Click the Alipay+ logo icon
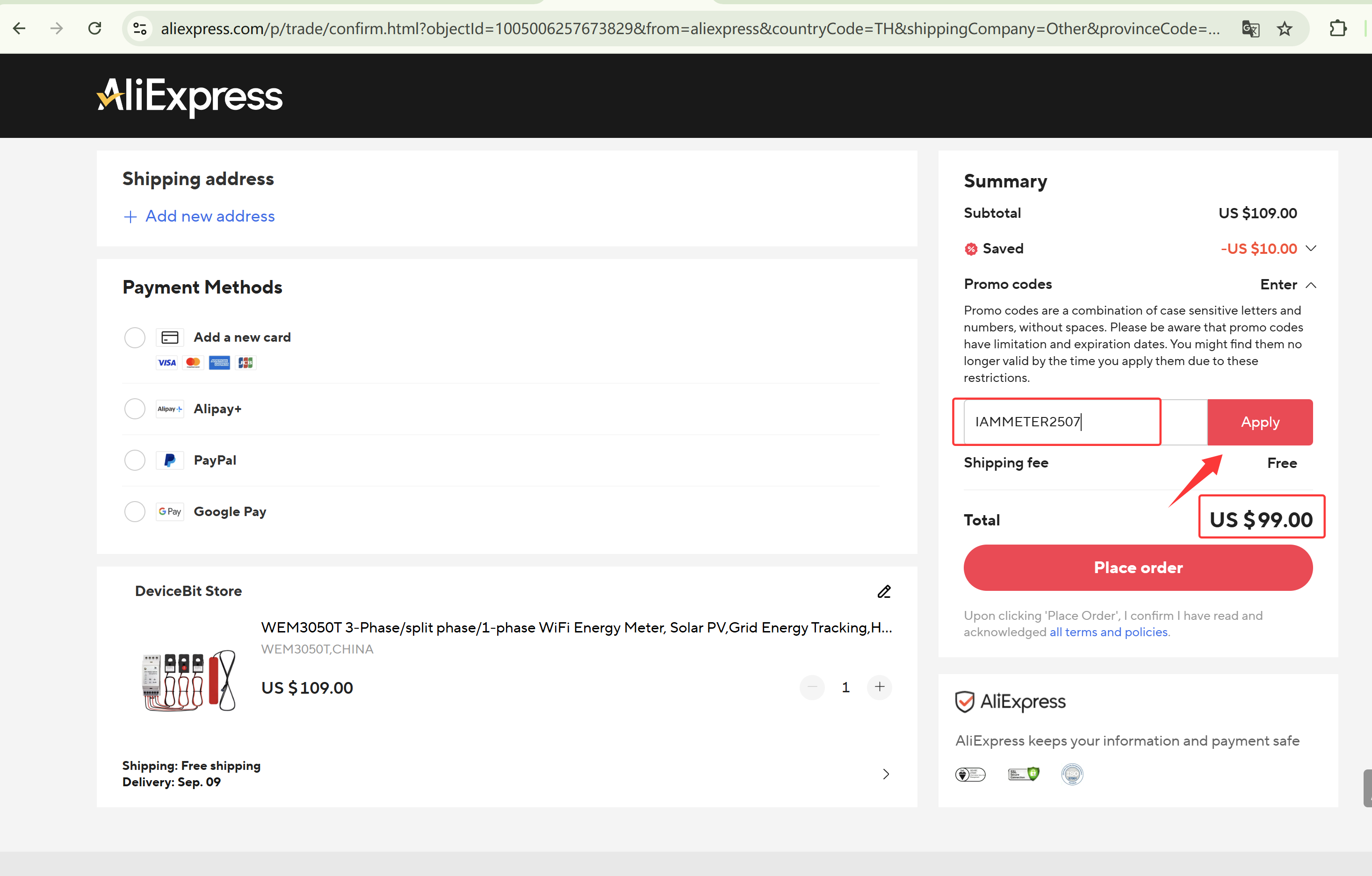1372x876 pixels. [170, 409]
